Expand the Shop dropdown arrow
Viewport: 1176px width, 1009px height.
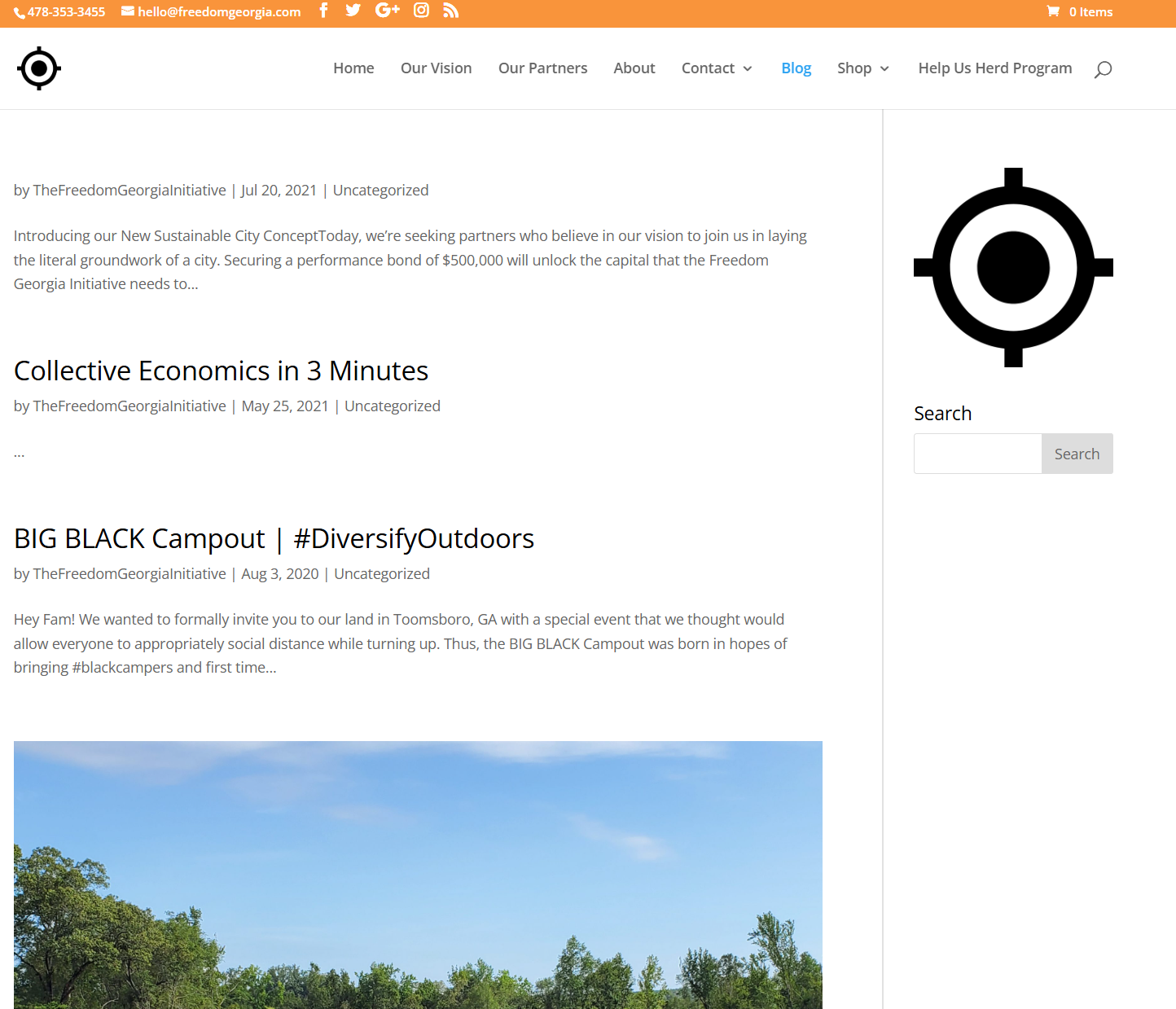point(884,69)
